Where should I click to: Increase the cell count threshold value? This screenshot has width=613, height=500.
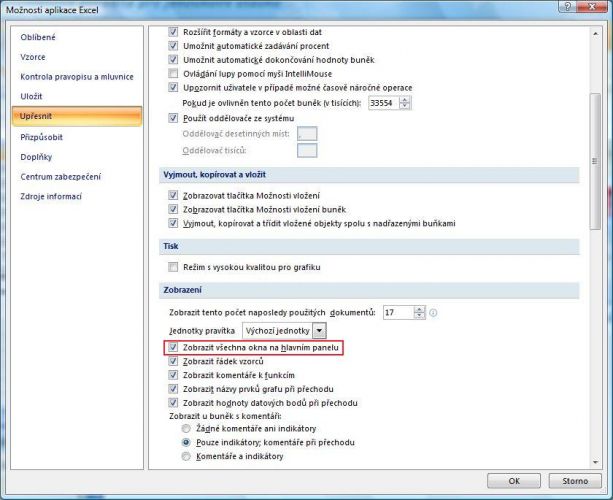405,100
